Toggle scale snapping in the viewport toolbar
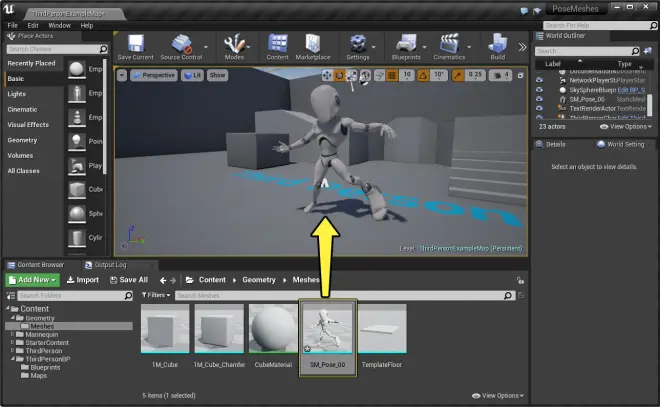 tap(458, 75)
